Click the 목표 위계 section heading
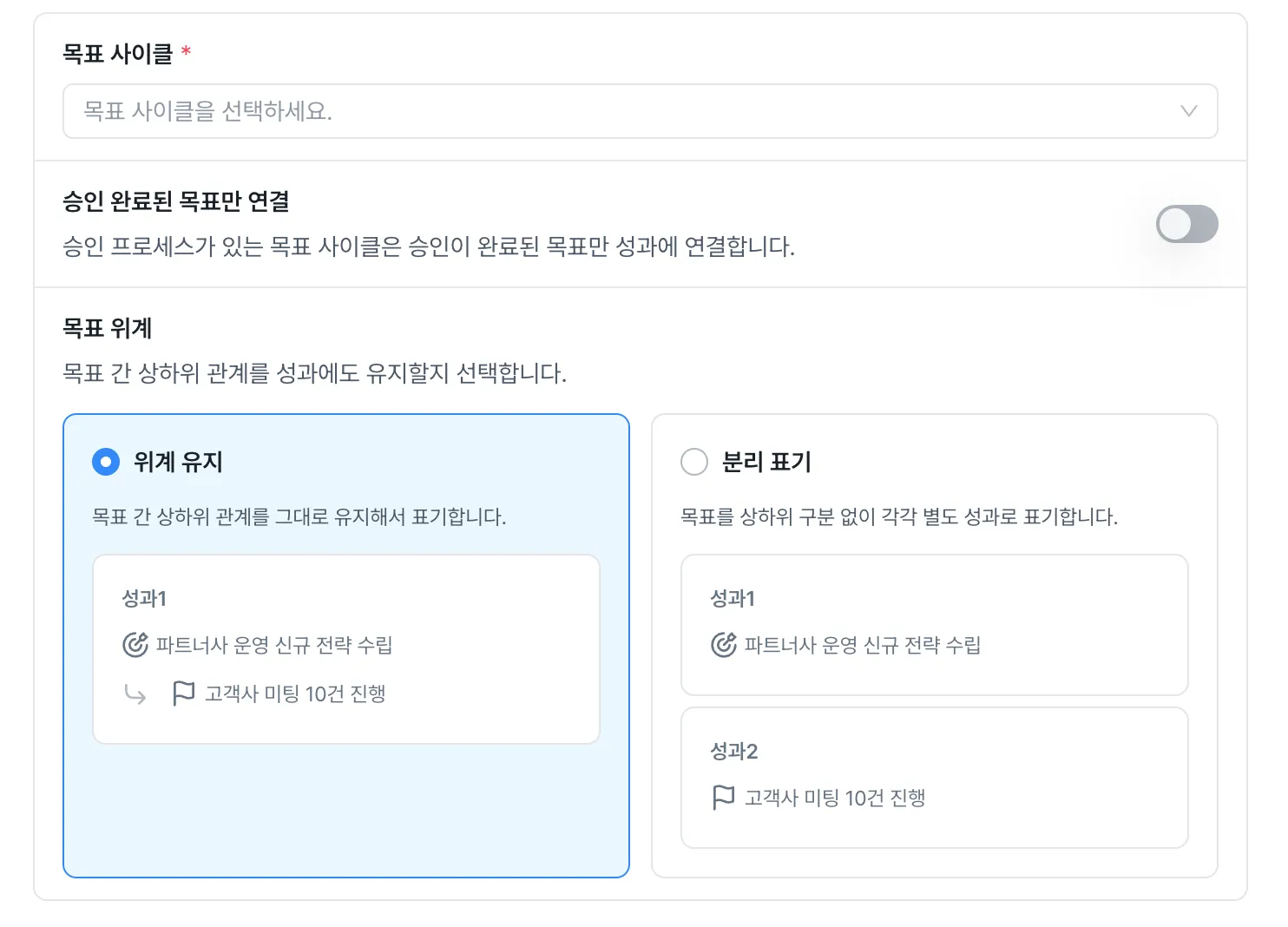The image size is (1288, 927). pos(108,328)
